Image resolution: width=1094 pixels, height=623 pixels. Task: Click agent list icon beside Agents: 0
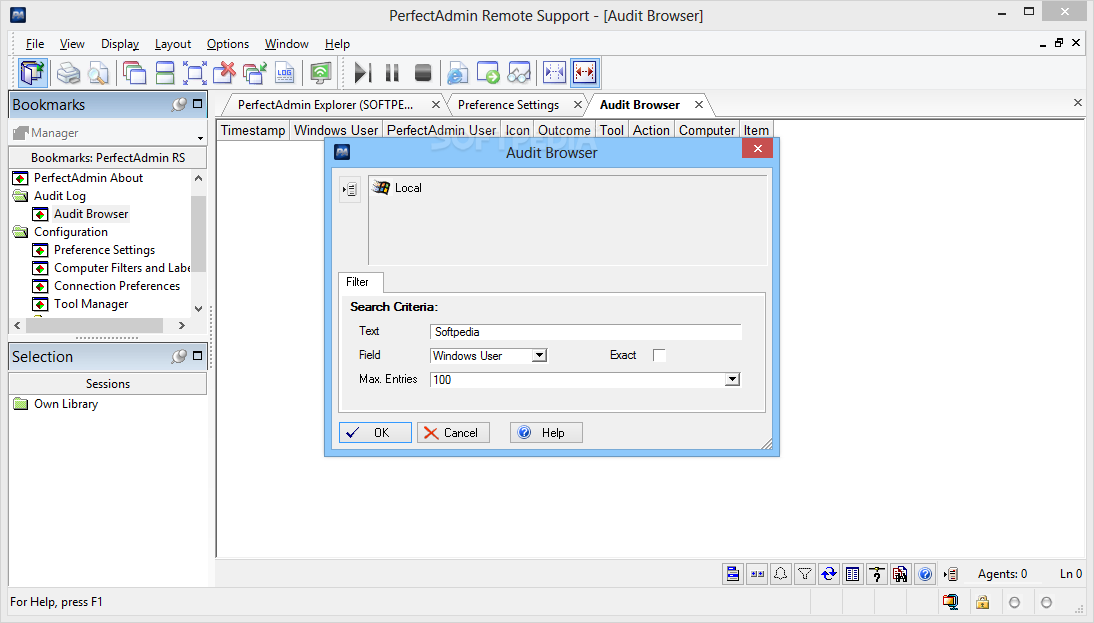951,574
